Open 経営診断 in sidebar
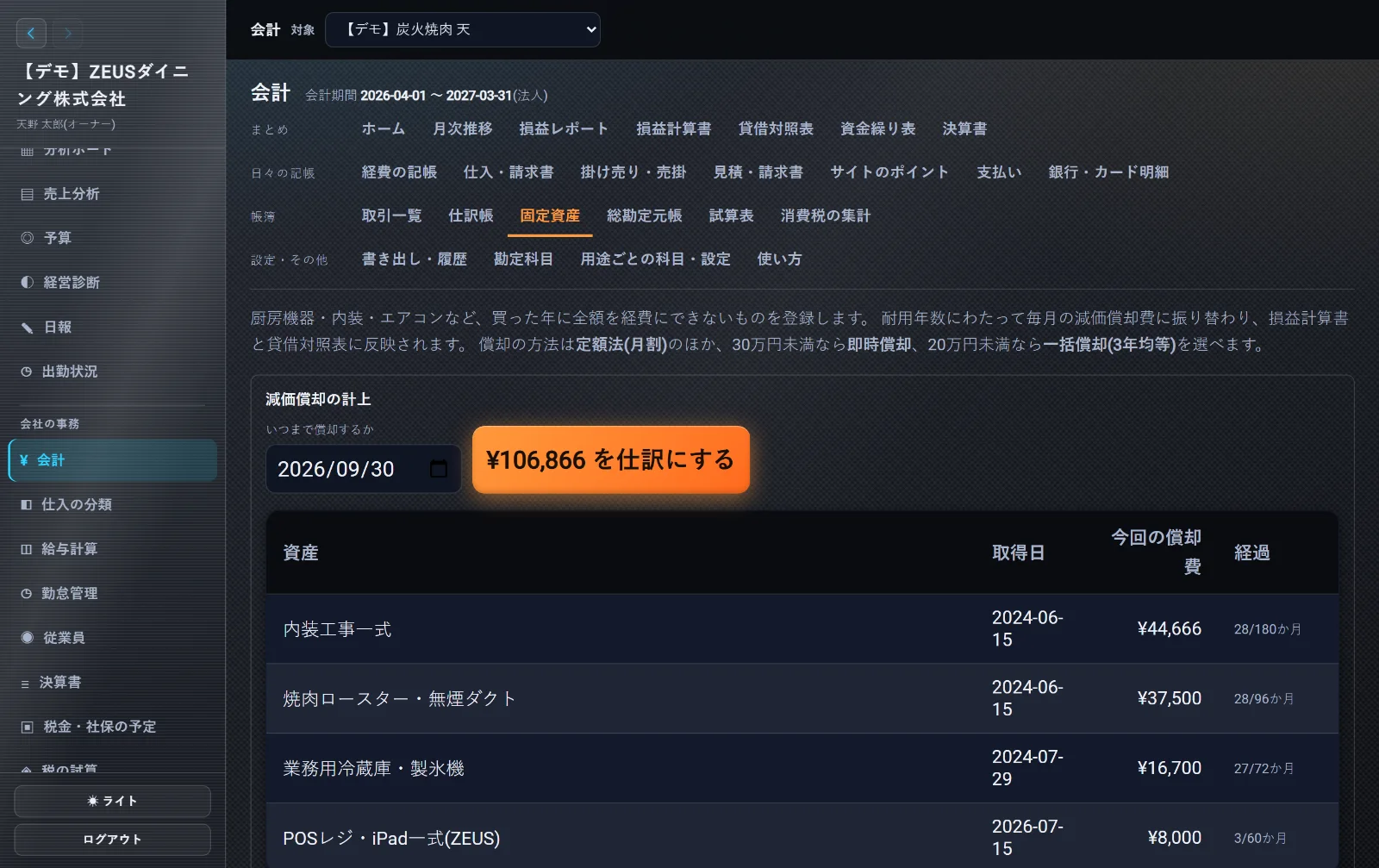 (x=112, y=283)
